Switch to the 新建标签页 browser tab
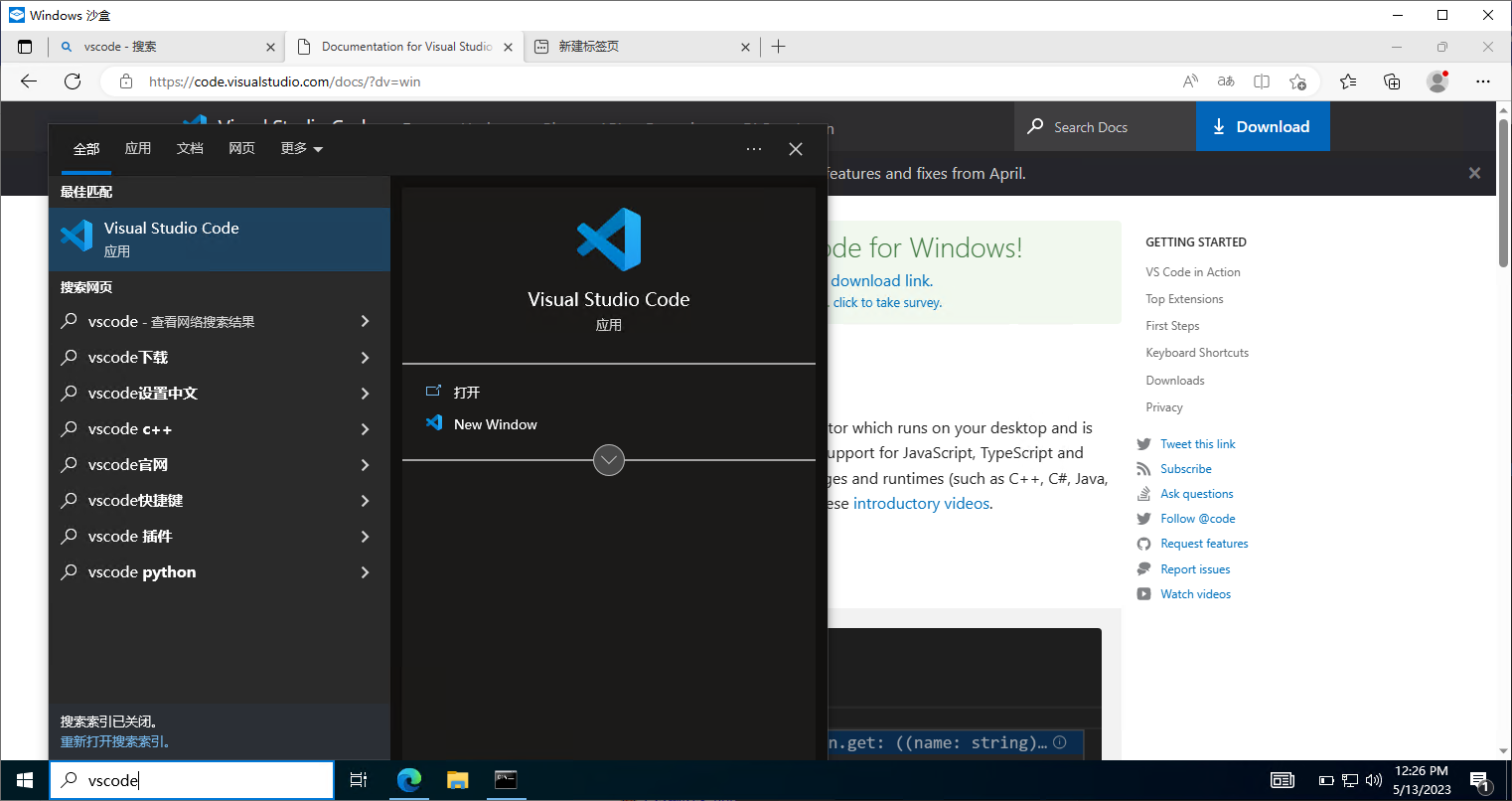The width and height of the screenshot is (1512, 801). click(x=642, y=47)
